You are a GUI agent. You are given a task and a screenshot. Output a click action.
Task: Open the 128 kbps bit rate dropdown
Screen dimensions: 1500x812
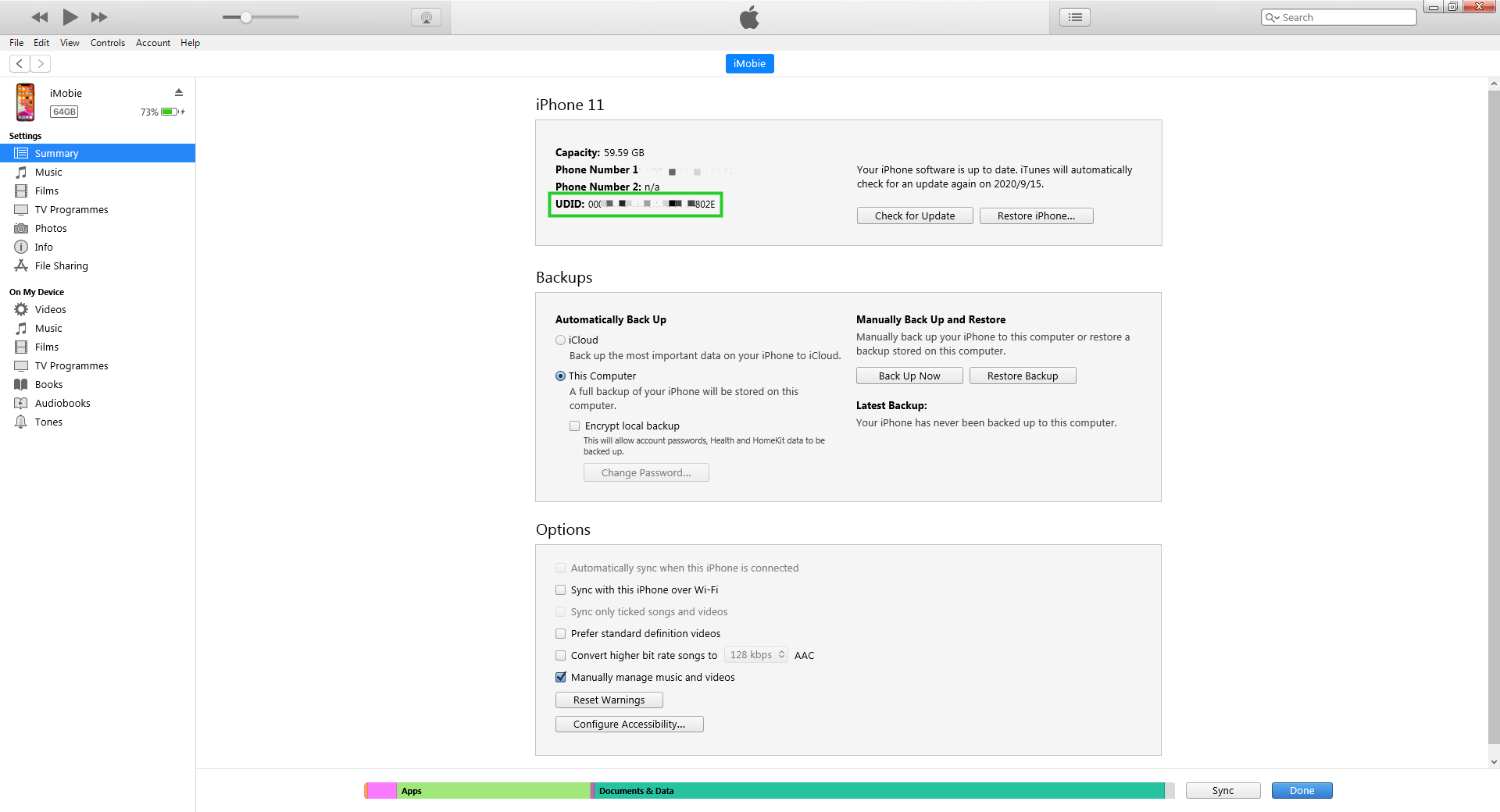(x=756, y=655)
